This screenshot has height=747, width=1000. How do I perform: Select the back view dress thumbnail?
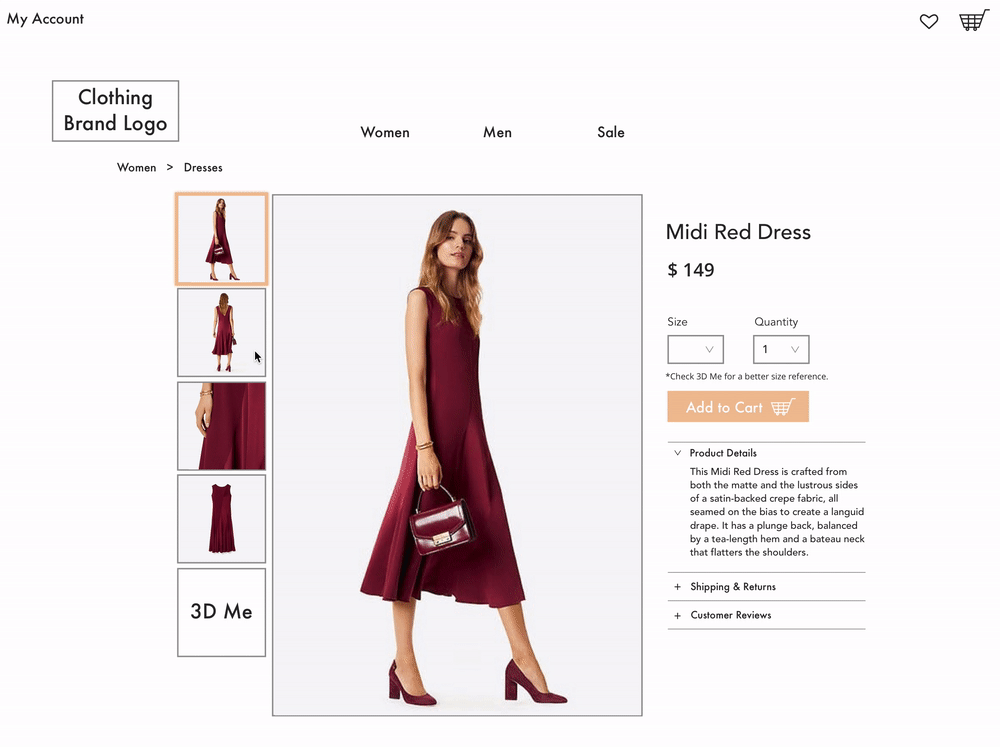[221, 332]
